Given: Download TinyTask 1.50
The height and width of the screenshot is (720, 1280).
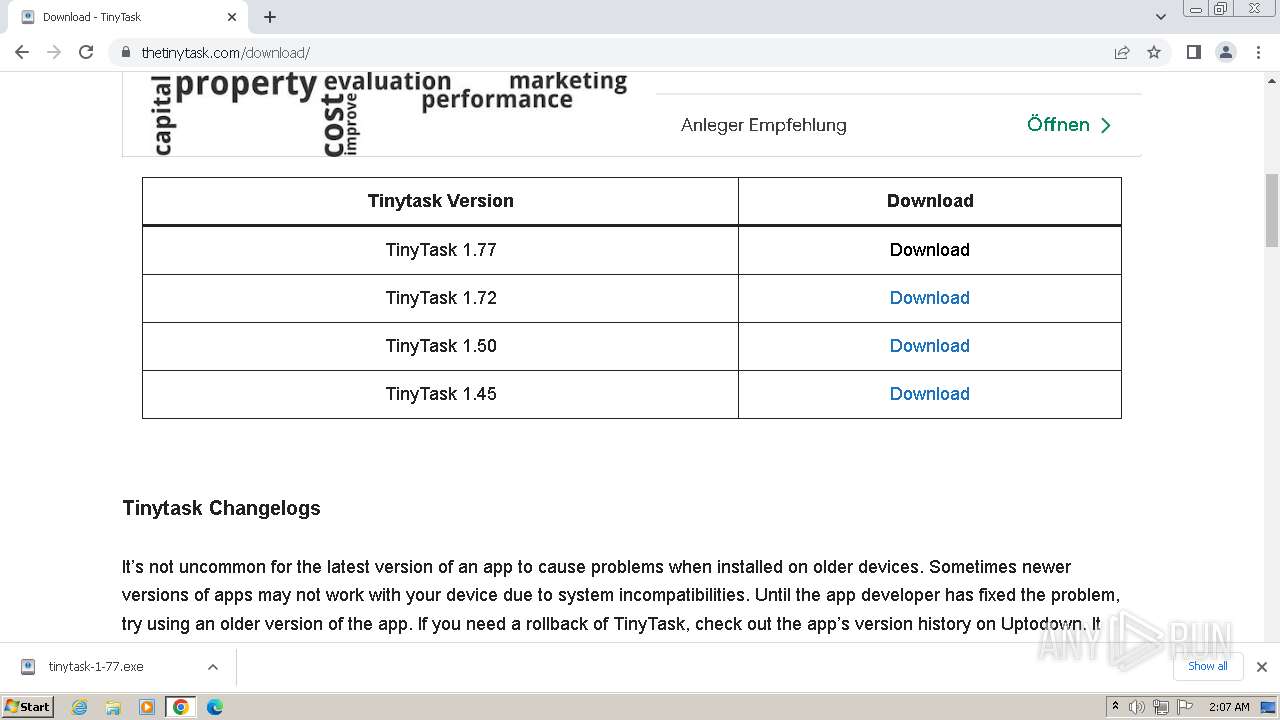Looking at the screenshot, I should coord(929,346).
